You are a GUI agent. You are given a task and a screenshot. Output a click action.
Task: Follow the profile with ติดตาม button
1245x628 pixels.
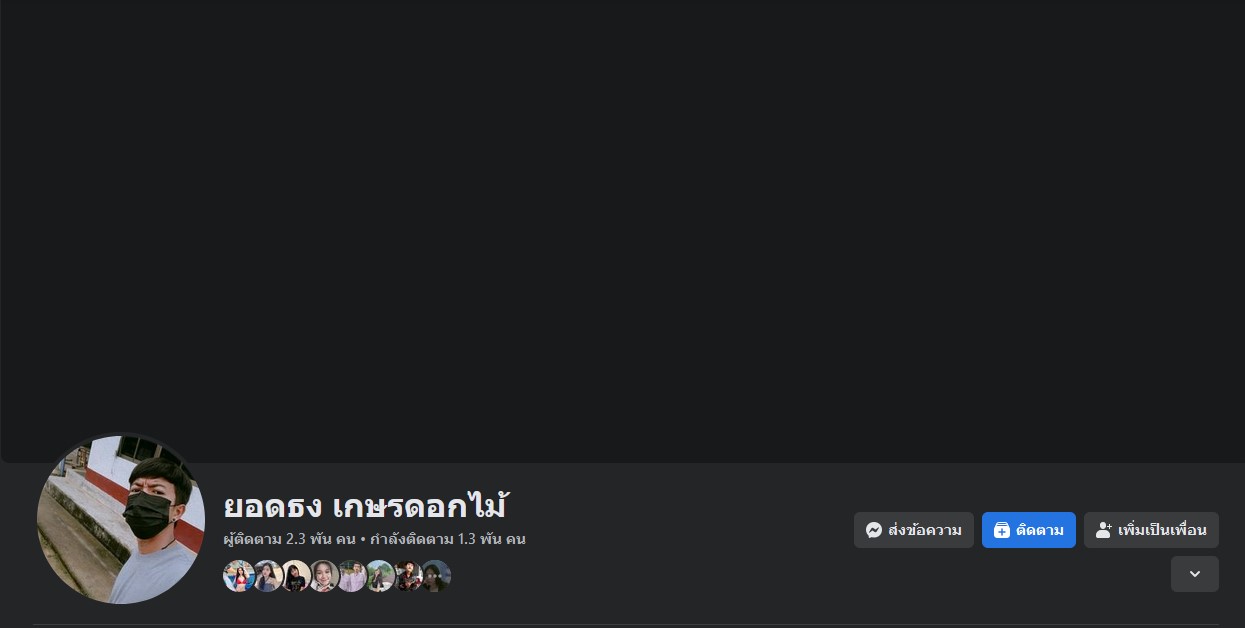coord(1029,530)
